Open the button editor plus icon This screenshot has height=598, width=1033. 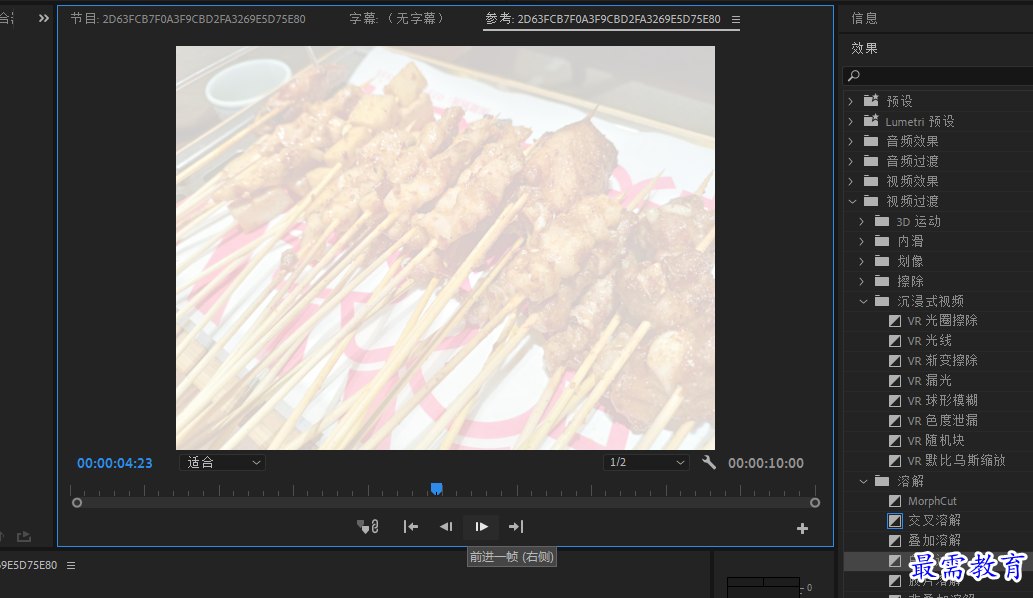(x=802, y=528)
